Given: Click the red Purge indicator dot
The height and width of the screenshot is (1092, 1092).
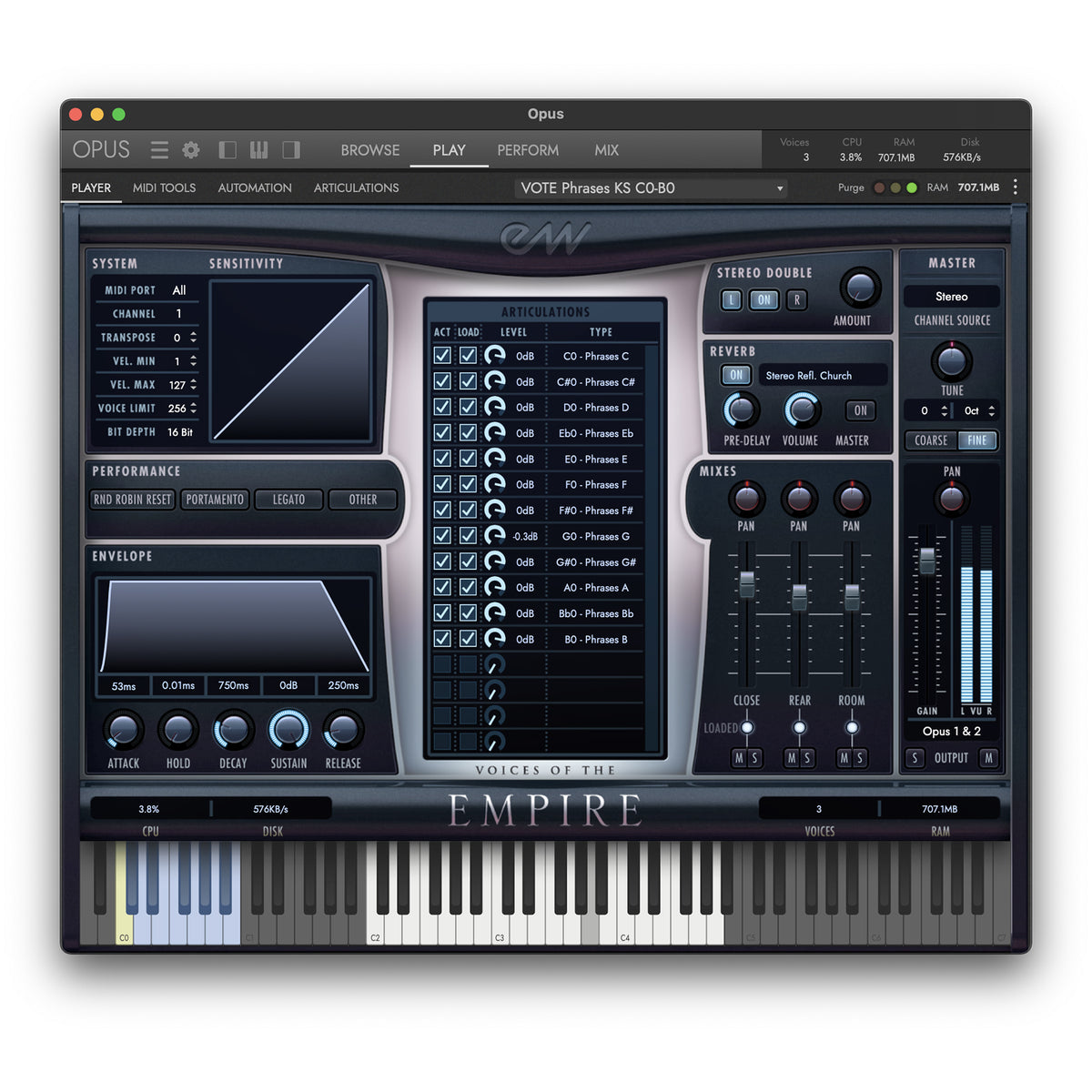Looking at the screenshot, I should [879, 188].
